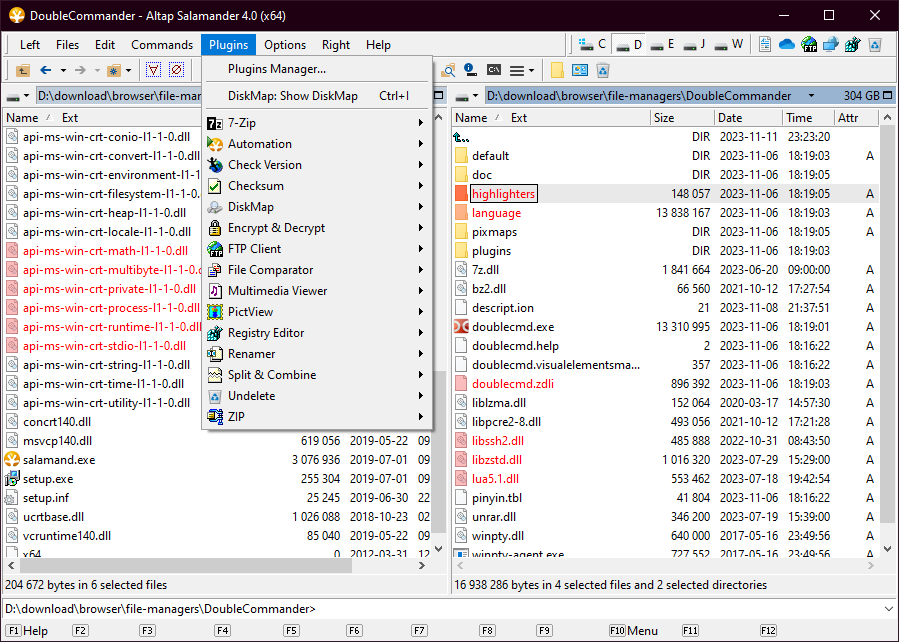
Task: Switch to drive C in drive bar
Action: (593, 45)
